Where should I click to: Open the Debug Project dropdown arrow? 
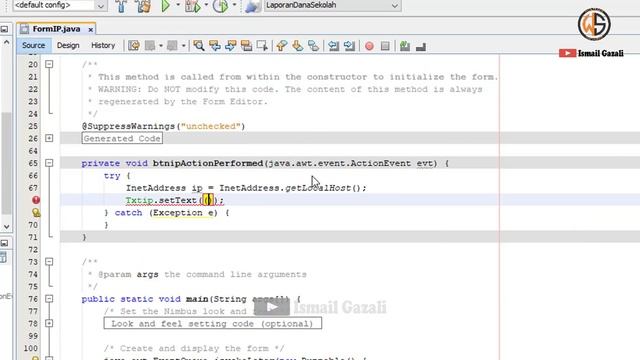[206, 5]
